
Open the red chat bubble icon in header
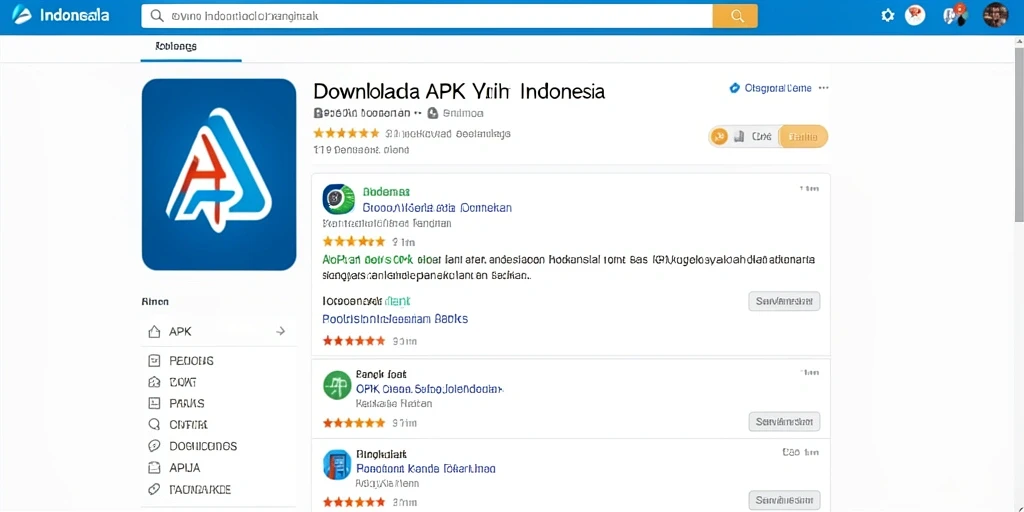[915, 16]
